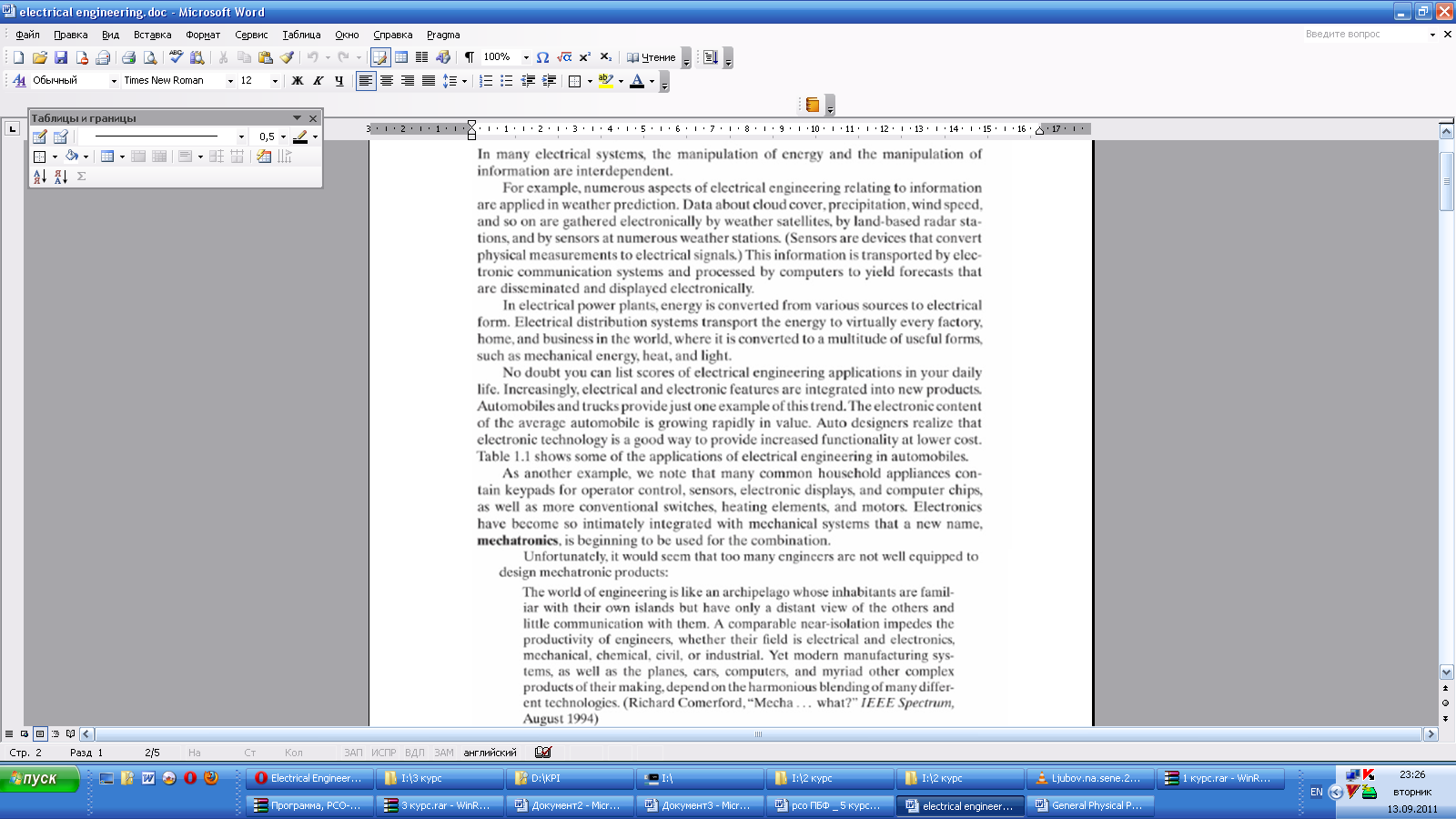The image size is (1456, 819).
Task: Increase paragraph indent
Action: [549, 81]
